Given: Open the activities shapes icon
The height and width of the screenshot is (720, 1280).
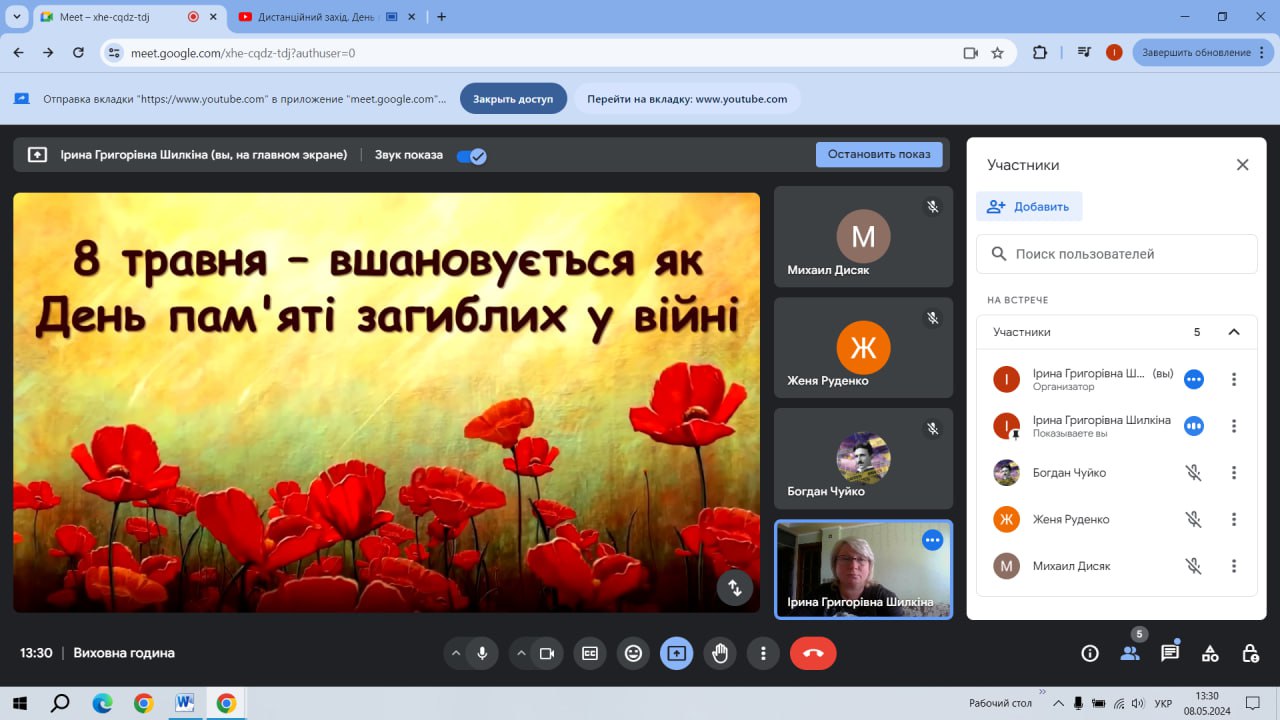Looking at the screenshot, I should (1210, 653).
